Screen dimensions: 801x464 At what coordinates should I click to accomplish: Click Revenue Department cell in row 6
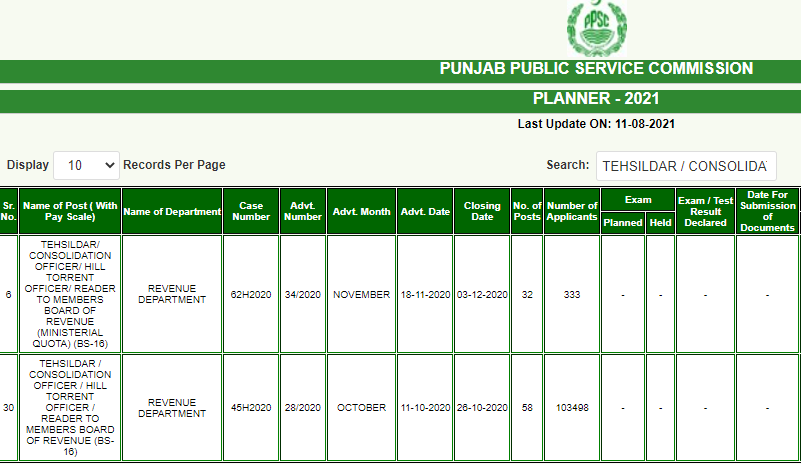pyautogui.click(x=172, y=294)
